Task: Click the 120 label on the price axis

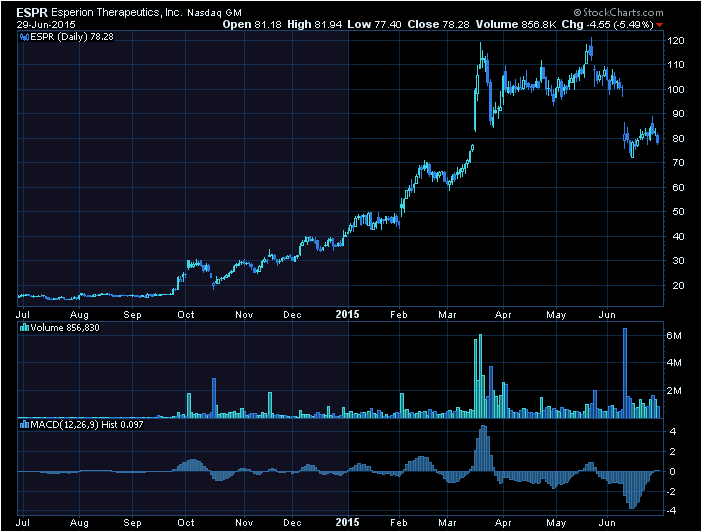Action: coord(675,41)
